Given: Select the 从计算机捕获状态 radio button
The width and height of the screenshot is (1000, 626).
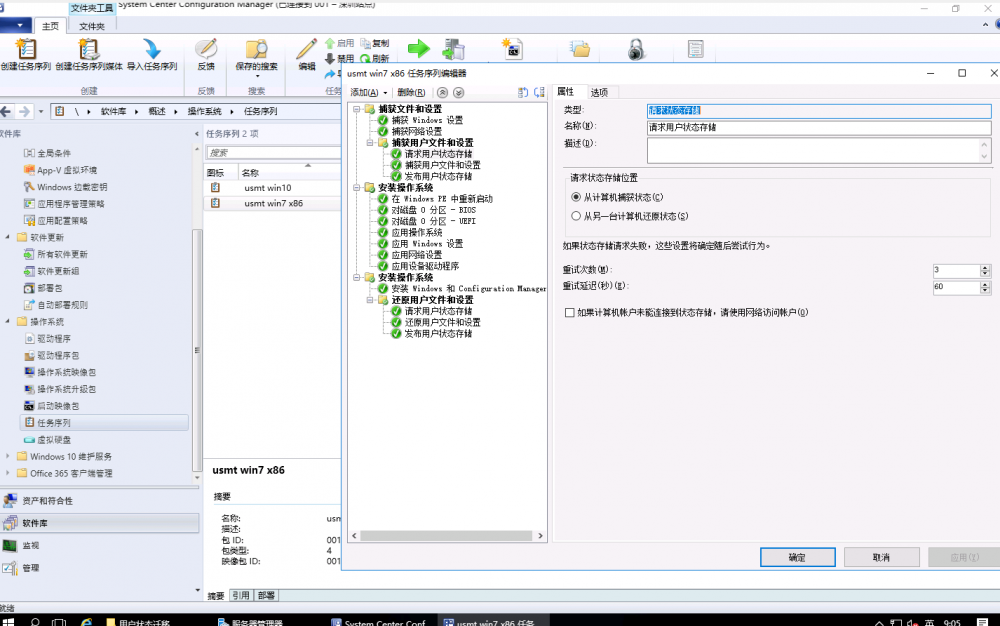Looking at the screenshot, I should [576, 198].
